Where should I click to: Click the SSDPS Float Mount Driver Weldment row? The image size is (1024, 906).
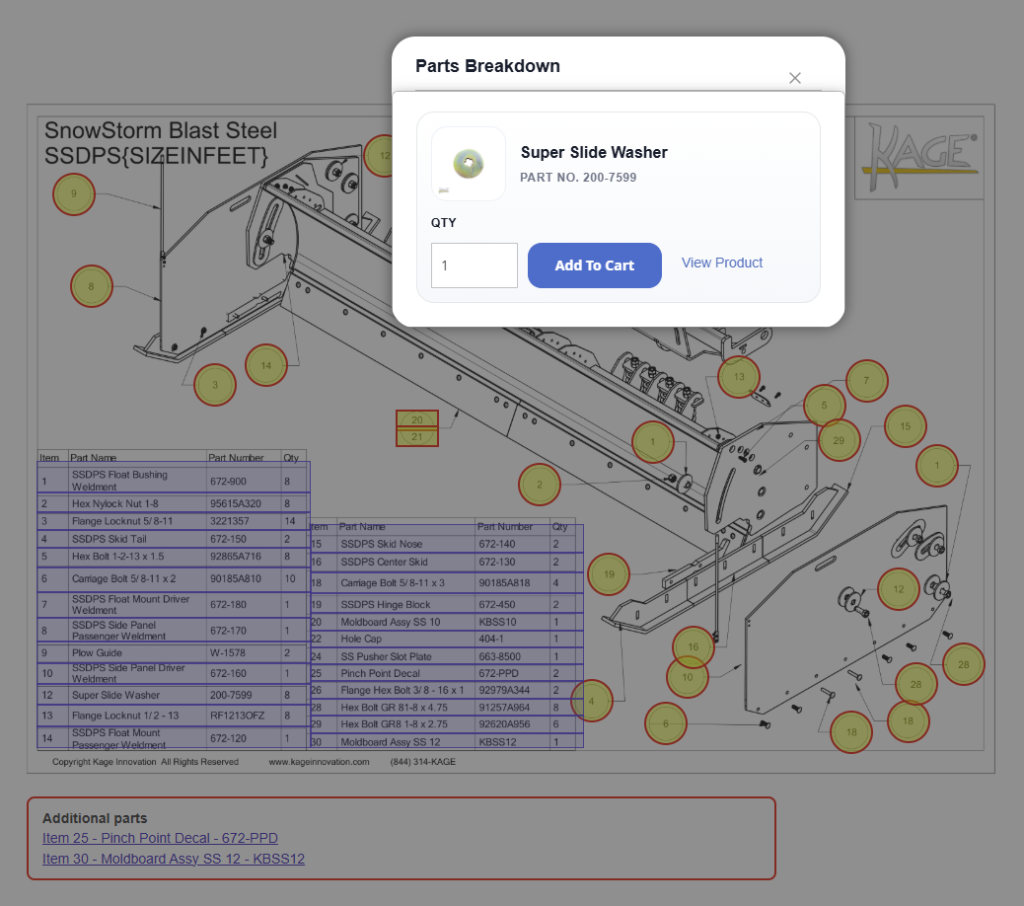click(173, 604)
